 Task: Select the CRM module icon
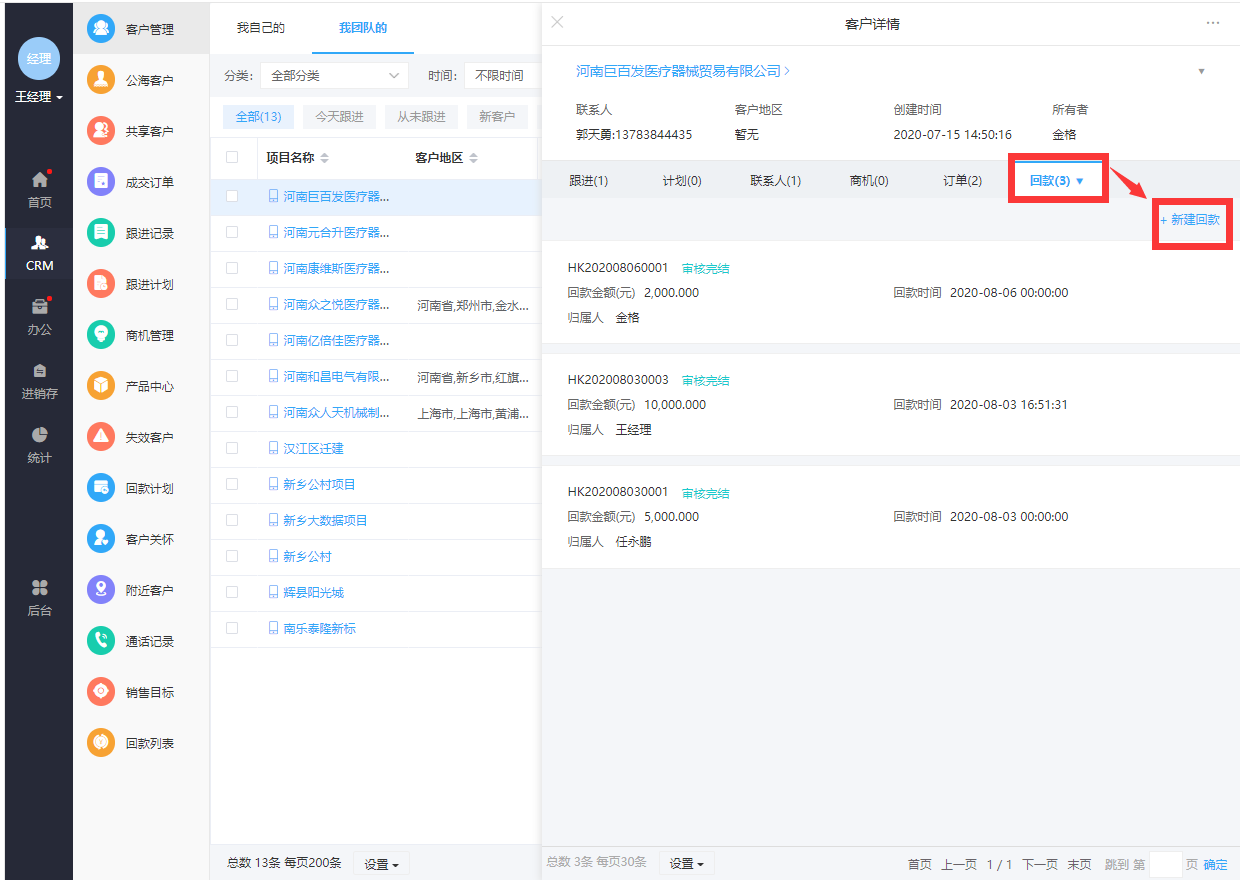(x=39, y=243)
